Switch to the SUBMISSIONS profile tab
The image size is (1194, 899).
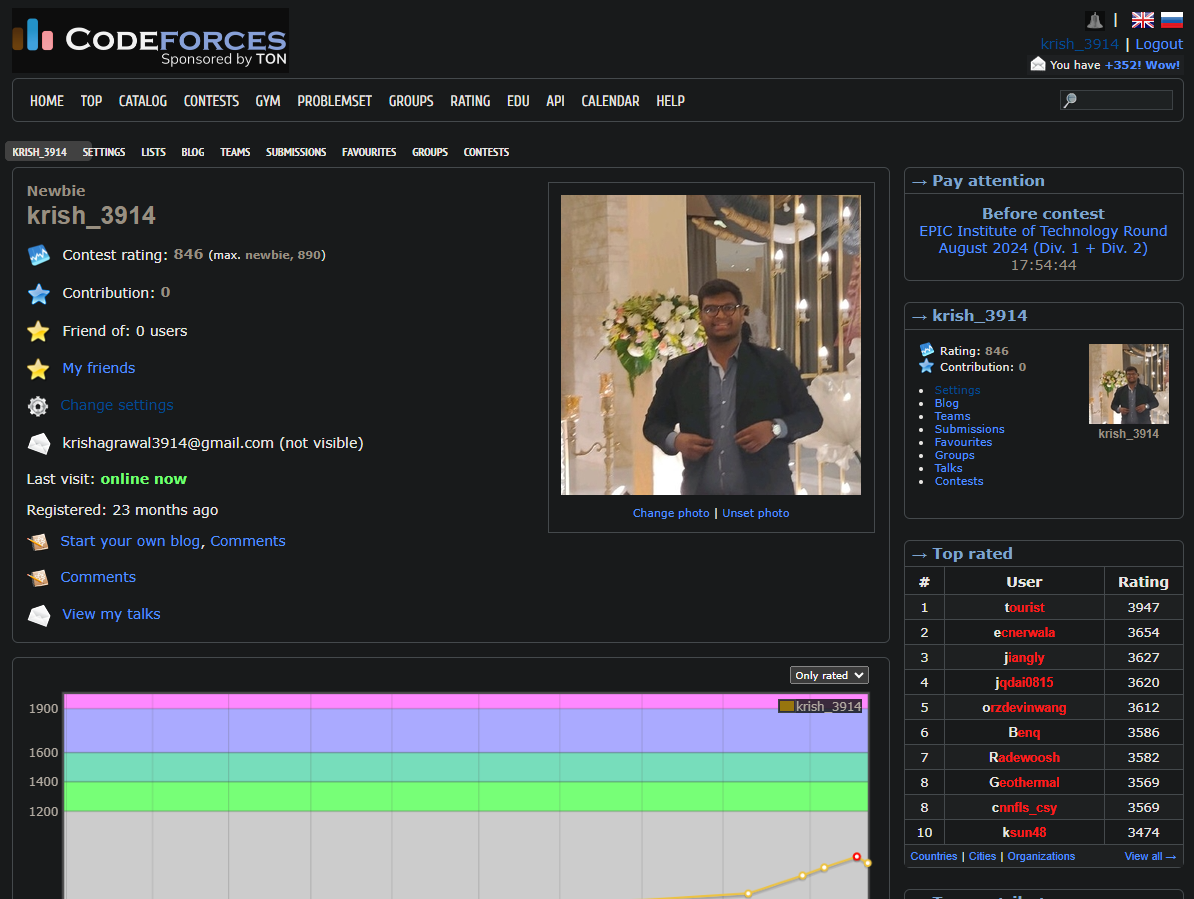[296, 152]
